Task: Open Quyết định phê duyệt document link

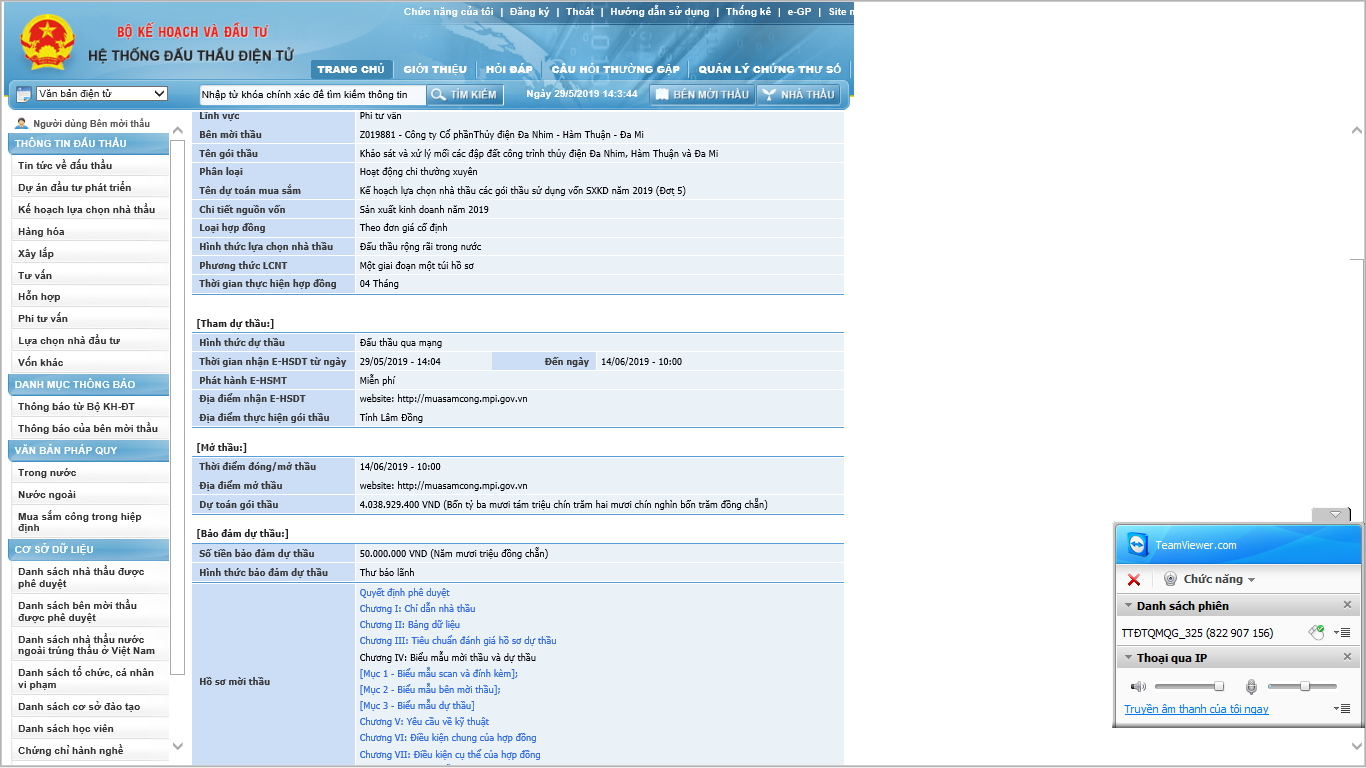Action: pyautogui.click(x=405, y=592)
